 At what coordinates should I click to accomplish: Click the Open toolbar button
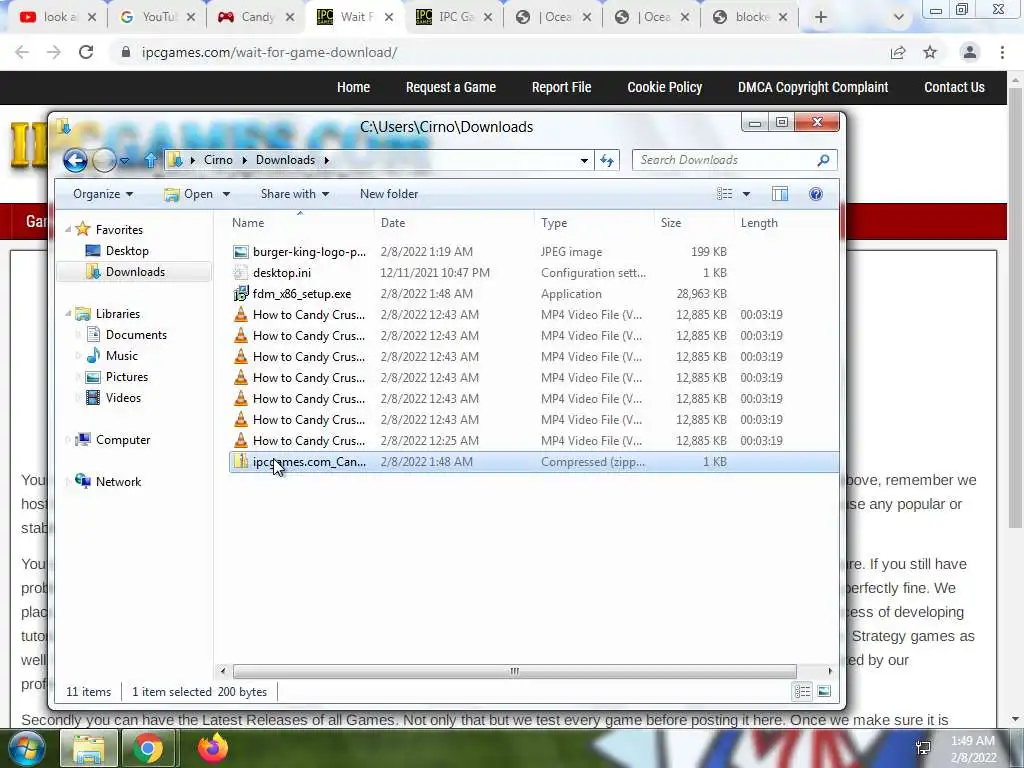pyautogui.click(x=189, y=194)
